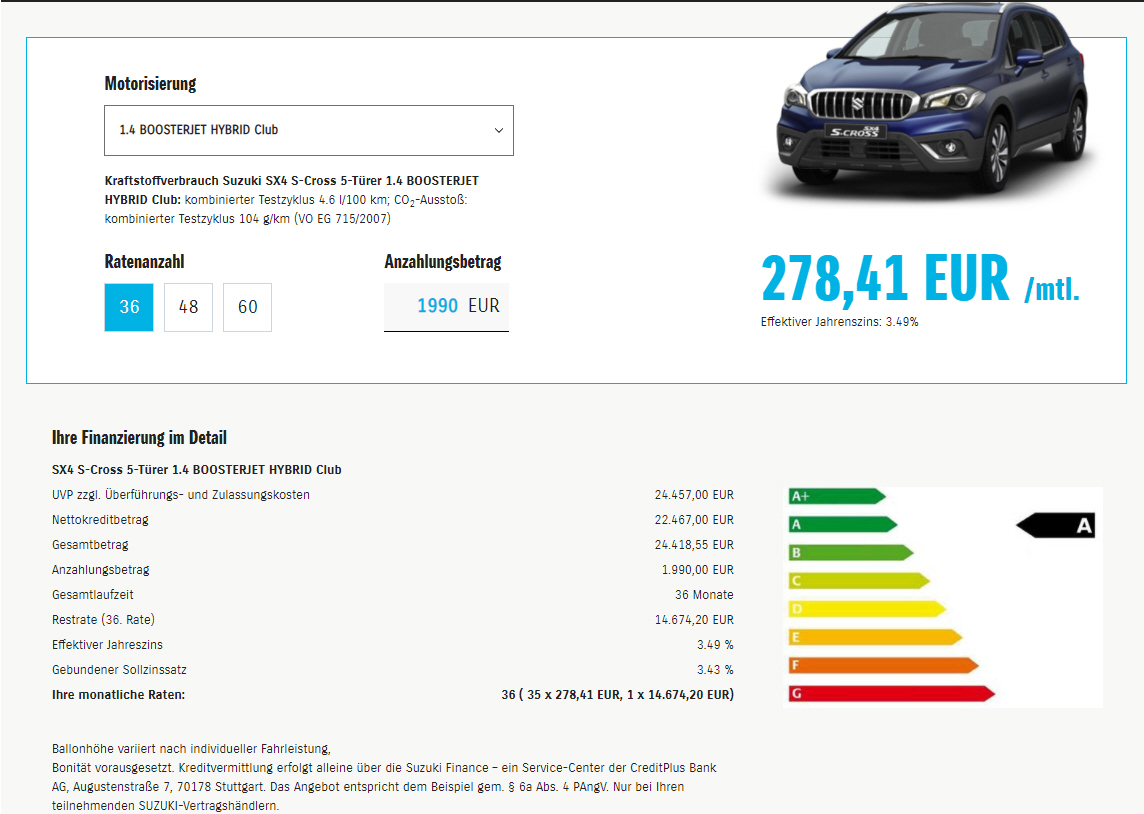The height and width of the screenshot is (814, 1144).
Task: Click the B efficiency class bar
Action: [x=851, y=553]
